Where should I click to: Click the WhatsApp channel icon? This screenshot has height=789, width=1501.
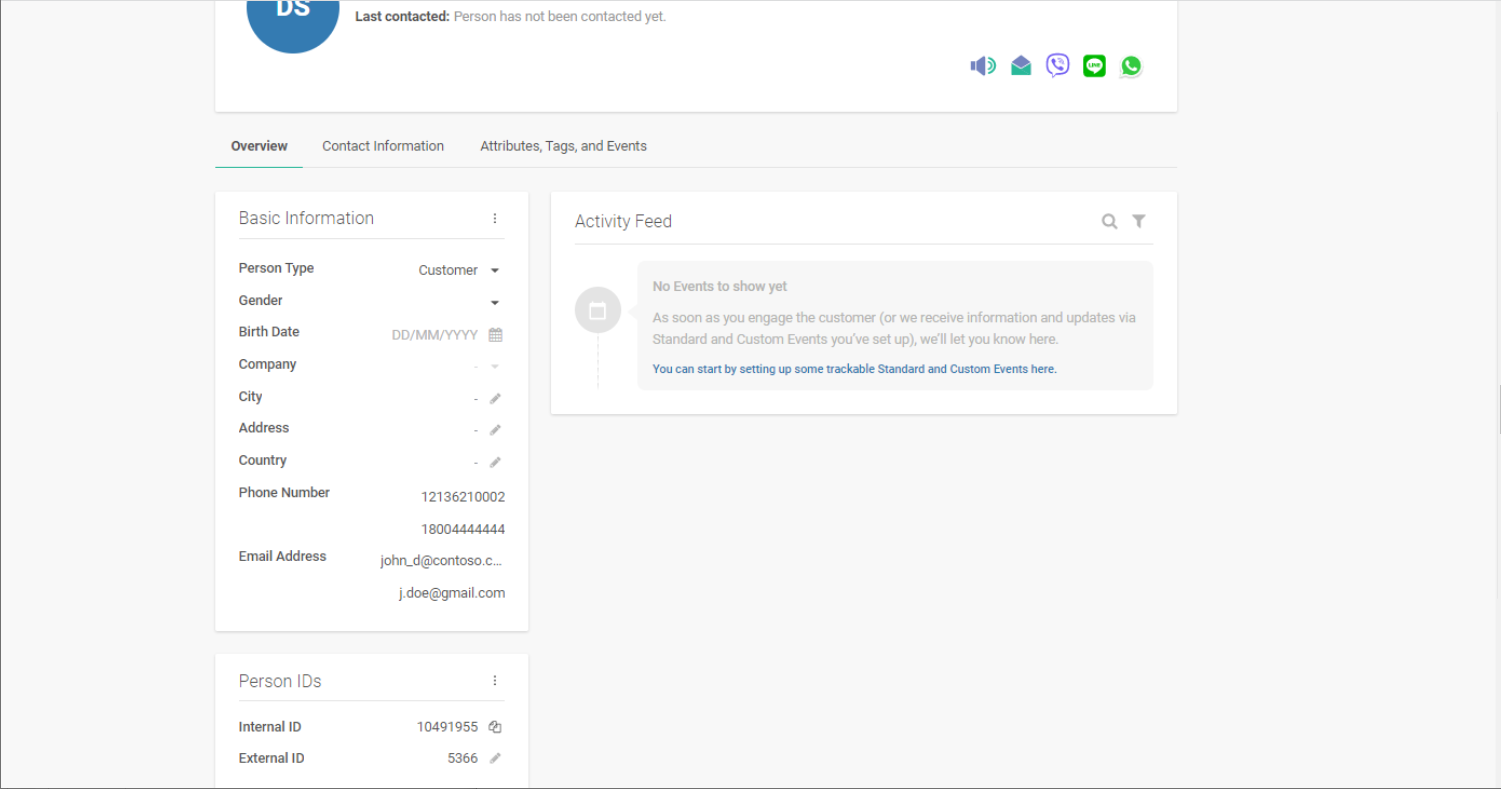coord(1131,66)
